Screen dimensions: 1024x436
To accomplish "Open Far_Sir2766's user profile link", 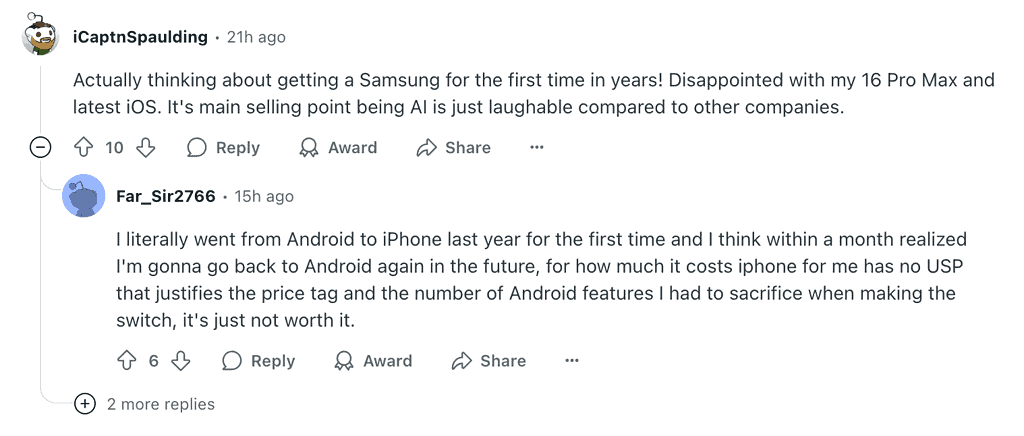I will [166, 196].
